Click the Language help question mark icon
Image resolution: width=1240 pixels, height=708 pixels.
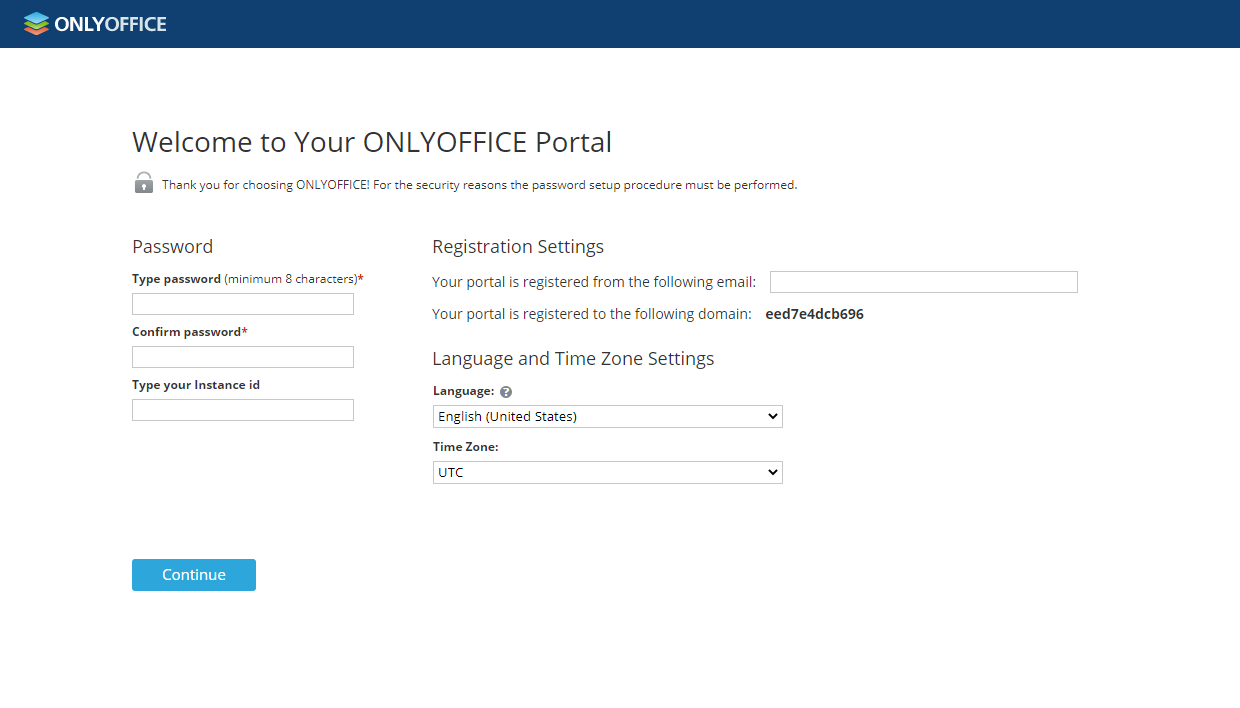click(506, 391)
